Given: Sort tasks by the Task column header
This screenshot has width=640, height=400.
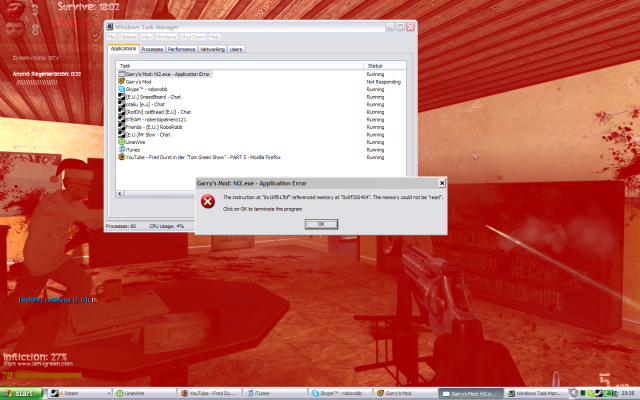Looking at the screenshot, I should [x=240, y=65].
